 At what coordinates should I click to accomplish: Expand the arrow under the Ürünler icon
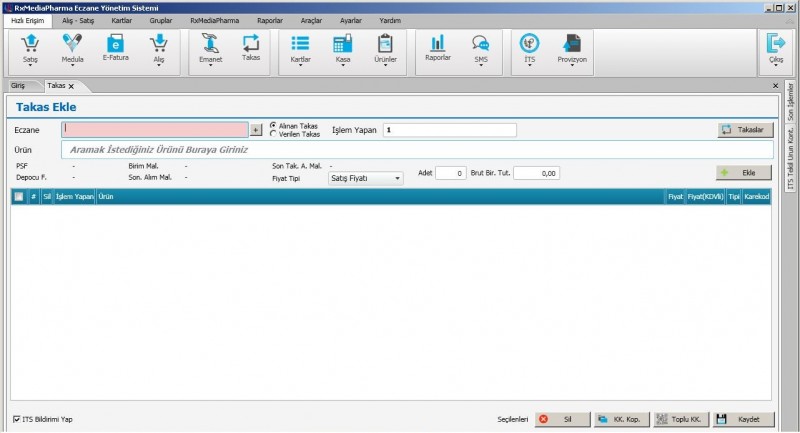coord(385,67)
